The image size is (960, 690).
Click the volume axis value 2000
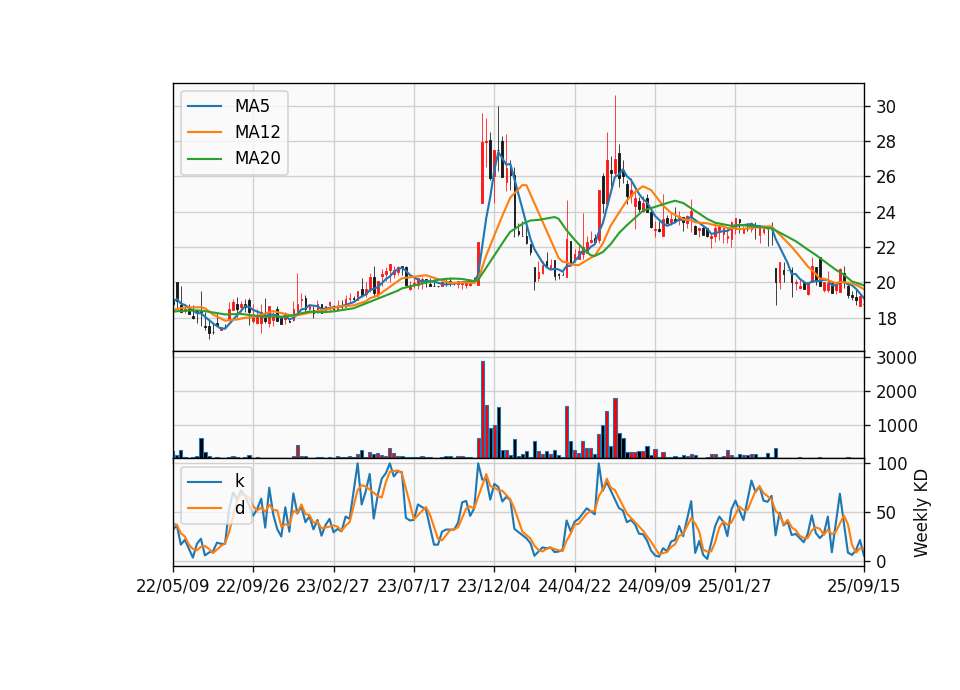897,392
